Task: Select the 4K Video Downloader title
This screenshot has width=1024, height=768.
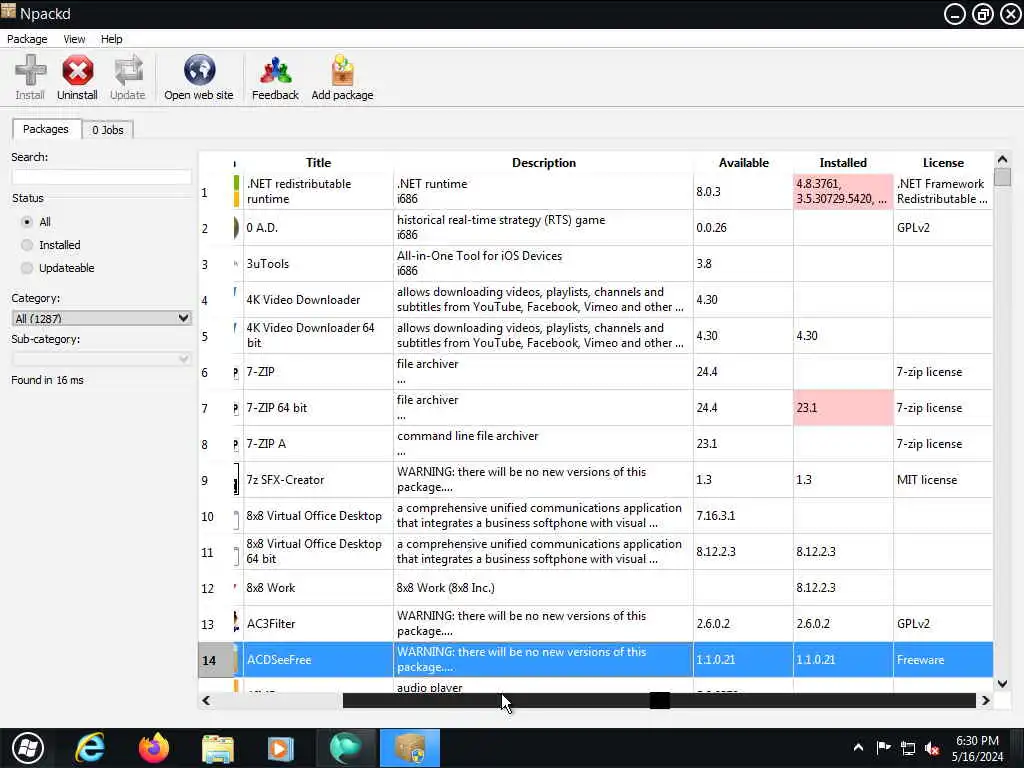Action: 303,300
